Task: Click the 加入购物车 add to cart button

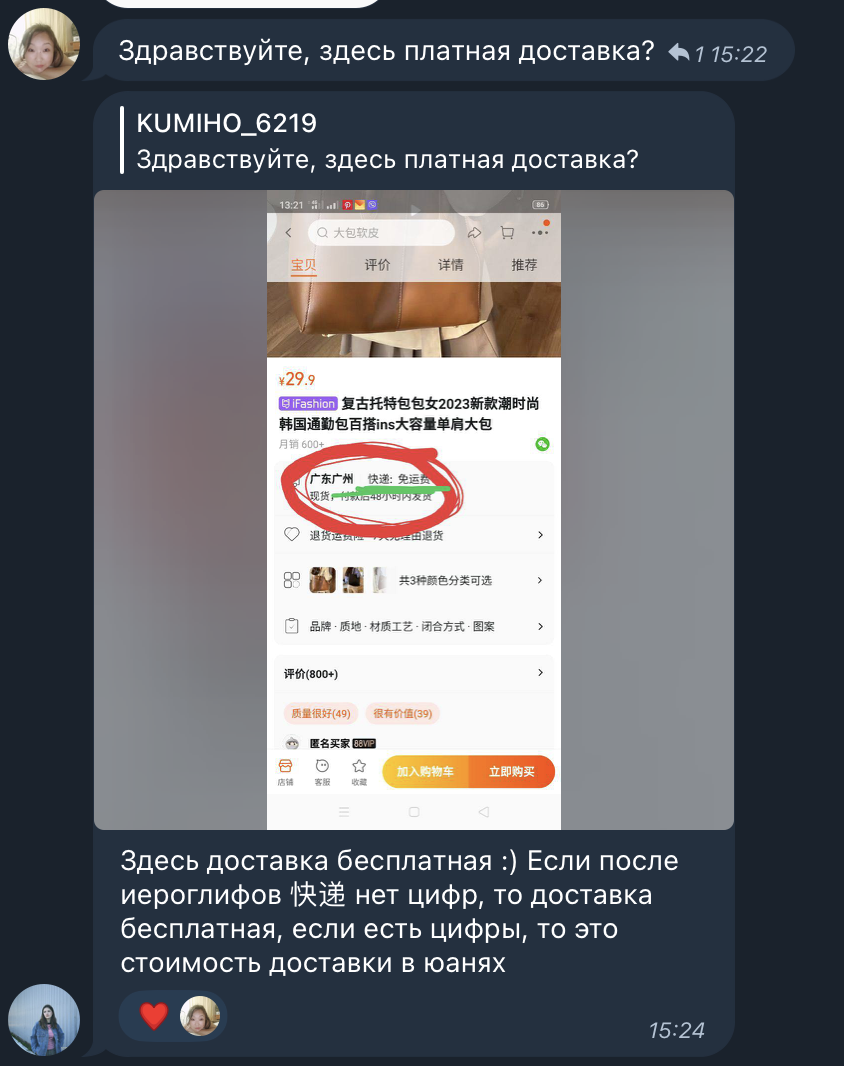Action: tap(426, 772)
